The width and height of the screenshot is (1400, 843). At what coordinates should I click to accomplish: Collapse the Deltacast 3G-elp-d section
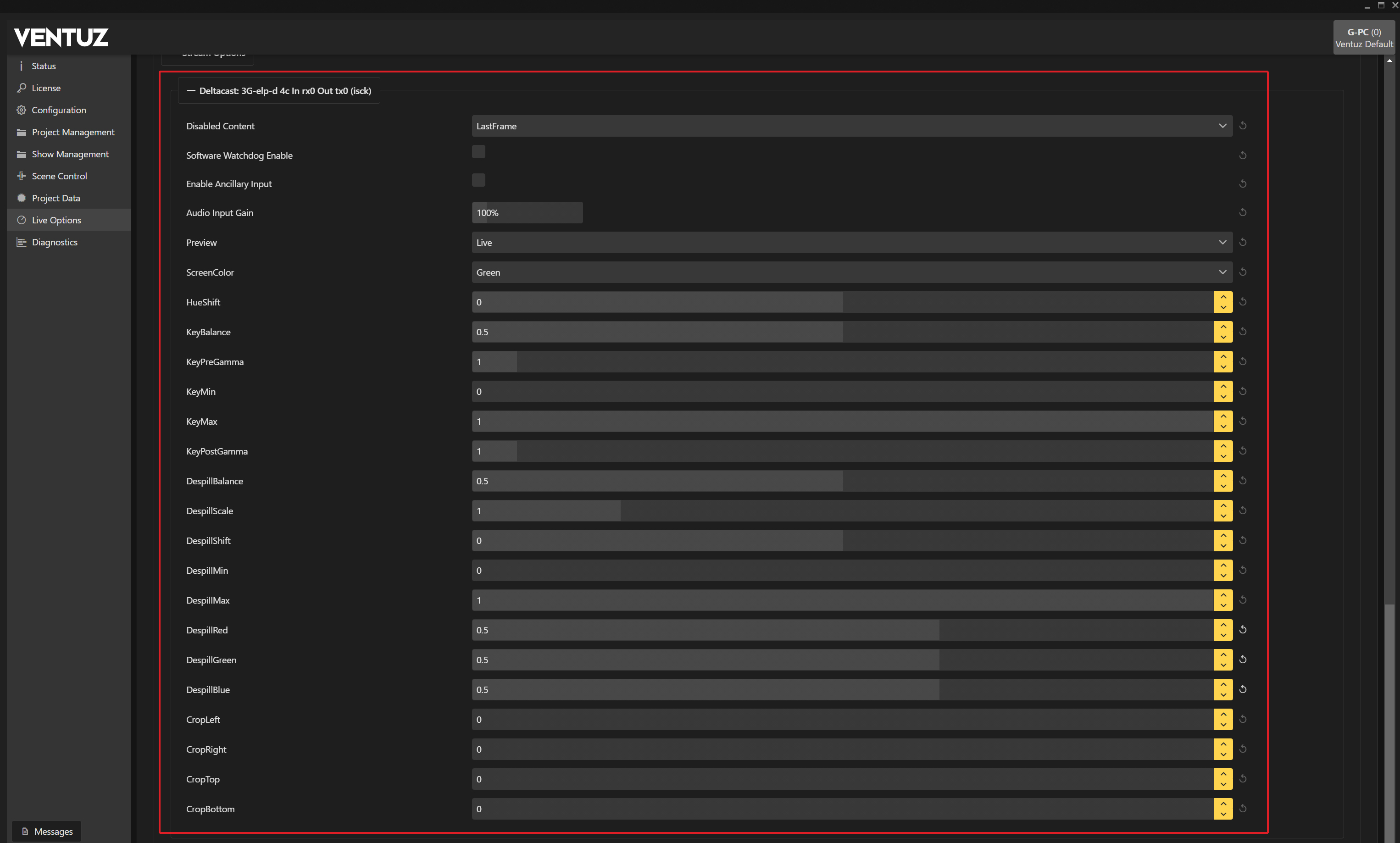[191, 91]
